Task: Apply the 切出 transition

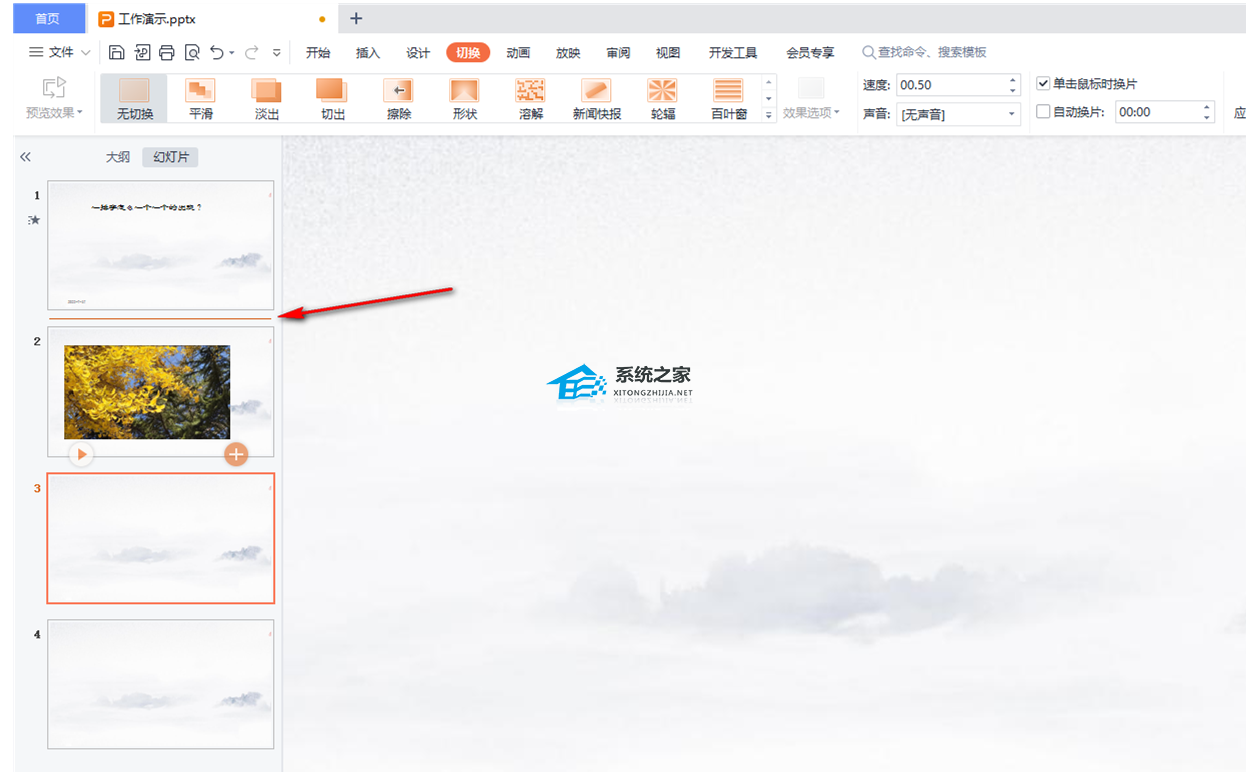Action: tap(333, 98)
